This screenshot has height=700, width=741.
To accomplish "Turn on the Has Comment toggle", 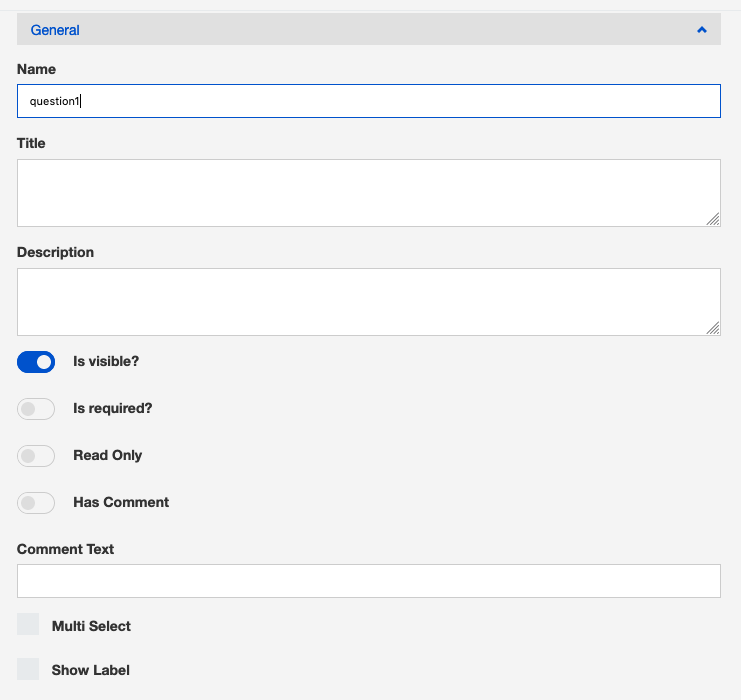I will (x=36, y=503).
